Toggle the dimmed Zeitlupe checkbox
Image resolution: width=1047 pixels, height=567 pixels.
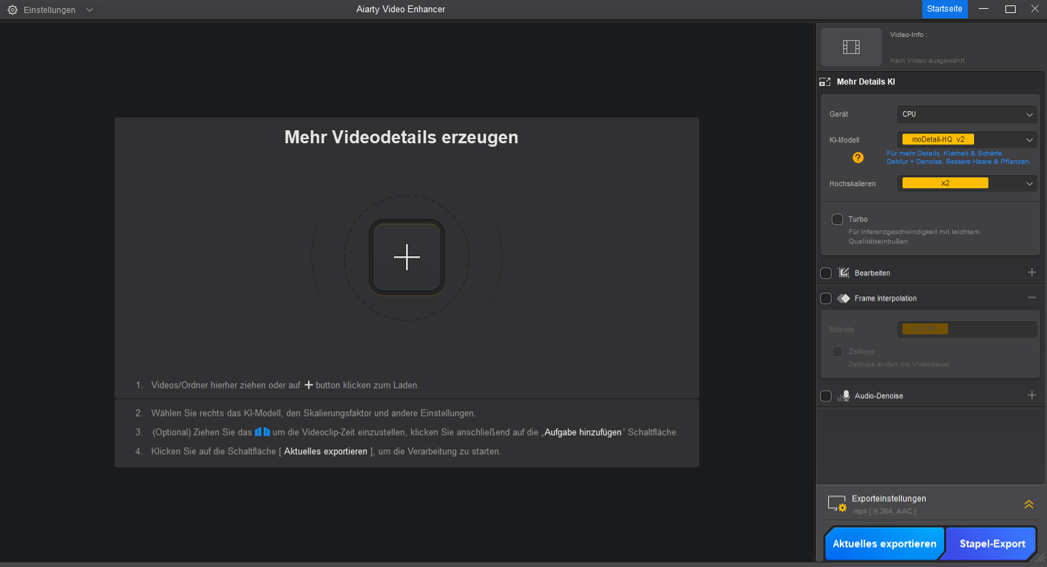pyautogui.click(x=837, y=351)
